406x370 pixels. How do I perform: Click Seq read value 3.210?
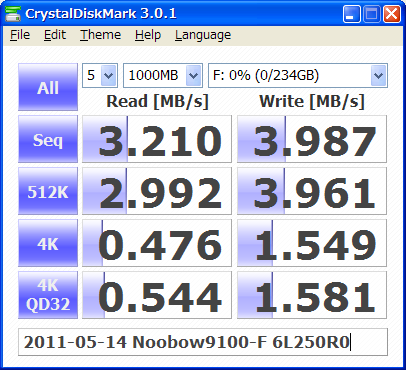157,139
